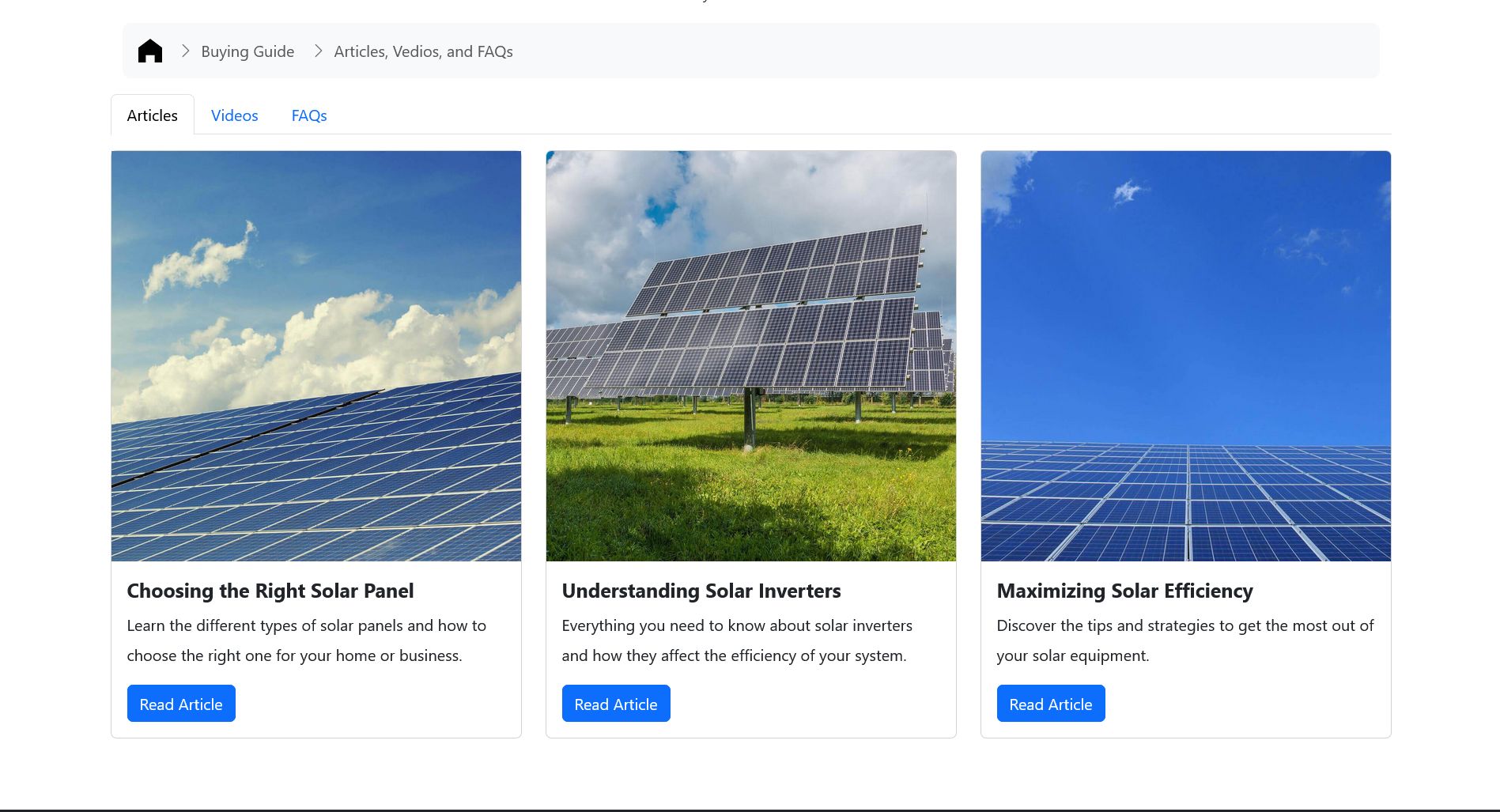The width and height of the screenshot is (1500, 812).
Task: Click the chevron before Articles, Vedios, and FAQs
Action: pos(318,51)
